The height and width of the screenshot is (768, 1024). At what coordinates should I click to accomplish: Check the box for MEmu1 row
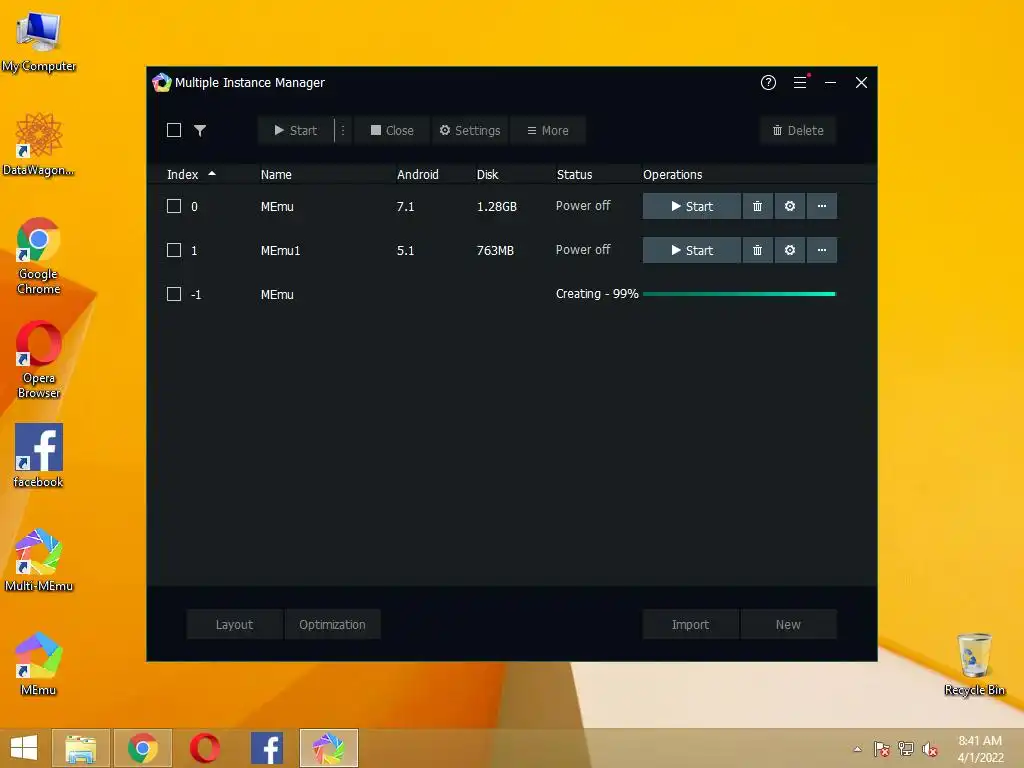pyautogui.click(x=174, y=250)
